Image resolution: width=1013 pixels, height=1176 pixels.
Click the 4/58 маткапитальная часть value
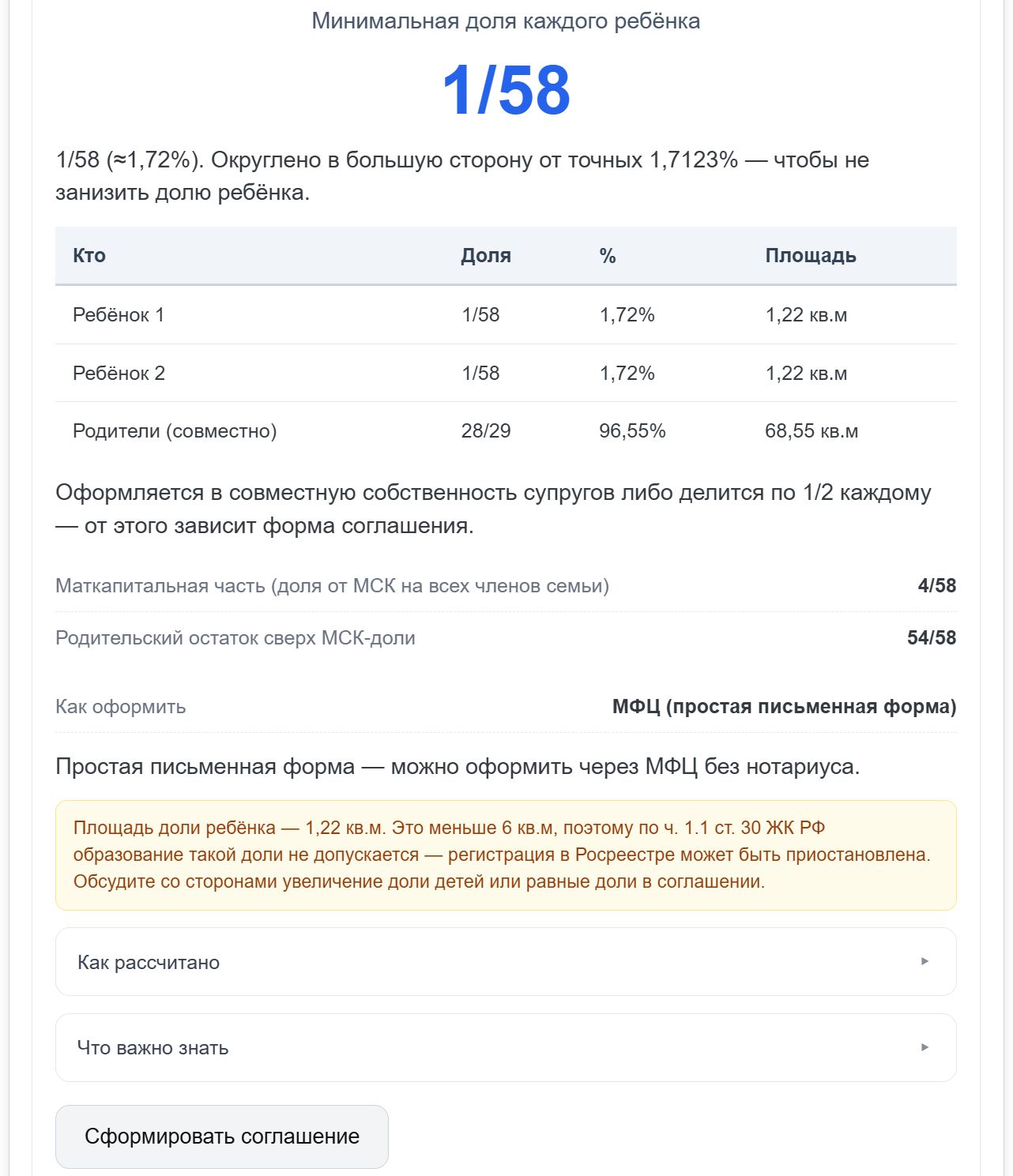coord(937,585)
